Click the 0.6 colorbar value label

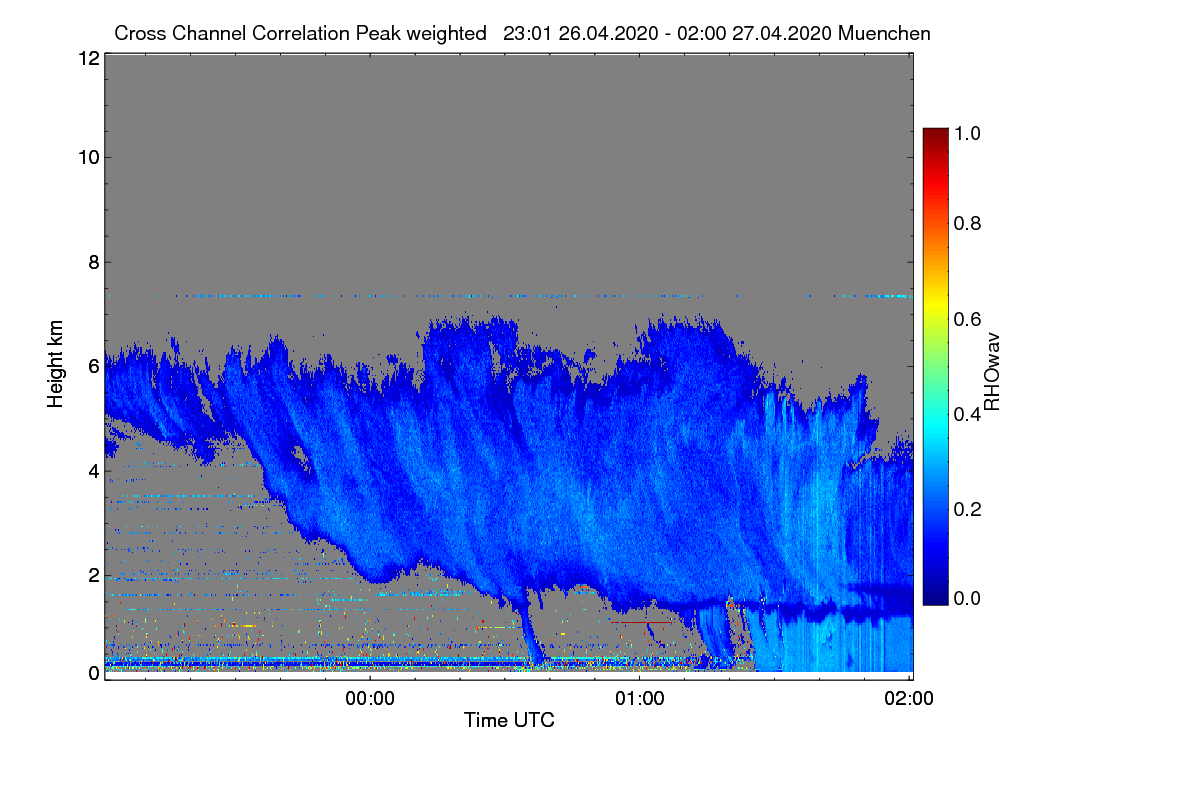[x=968, y=318]
